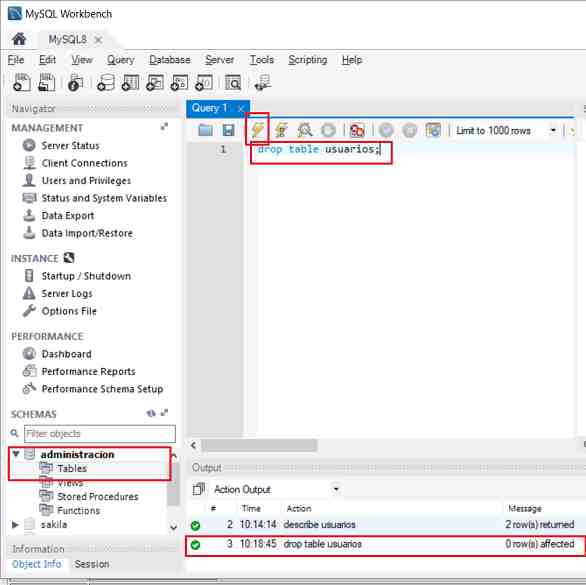Viewport: 586px width, 585px height.
Task: Switch to the Session info tab
Action: point(92,564)
